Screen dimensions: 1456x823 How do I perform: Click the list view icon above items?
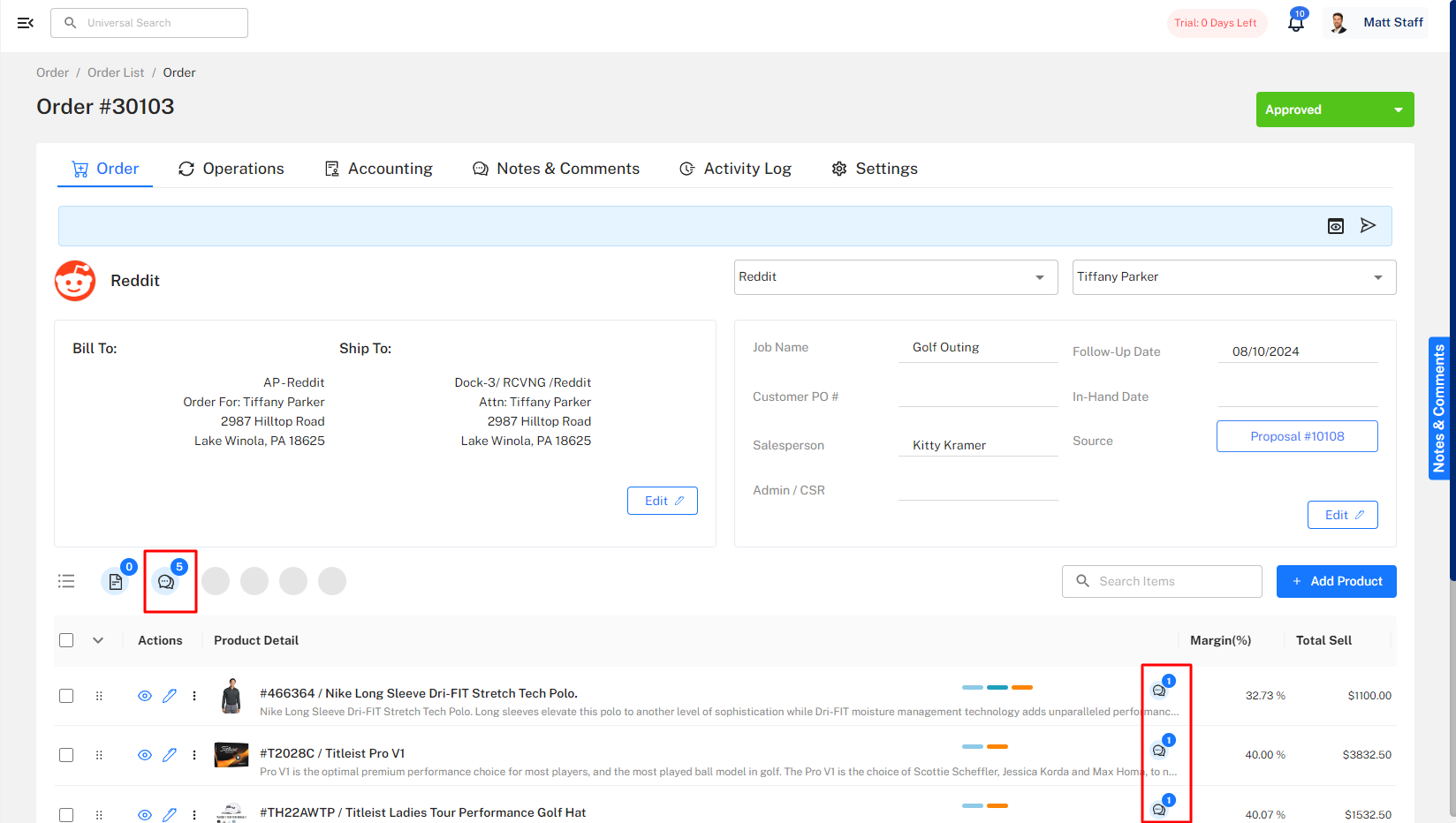pos(66,581)
